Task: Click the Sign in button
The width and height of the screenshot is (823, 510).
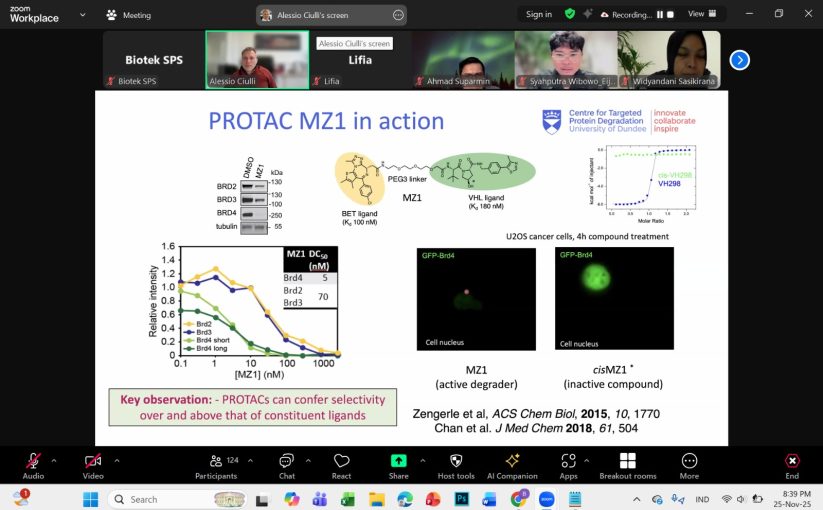Action: (x=539, y=14)
